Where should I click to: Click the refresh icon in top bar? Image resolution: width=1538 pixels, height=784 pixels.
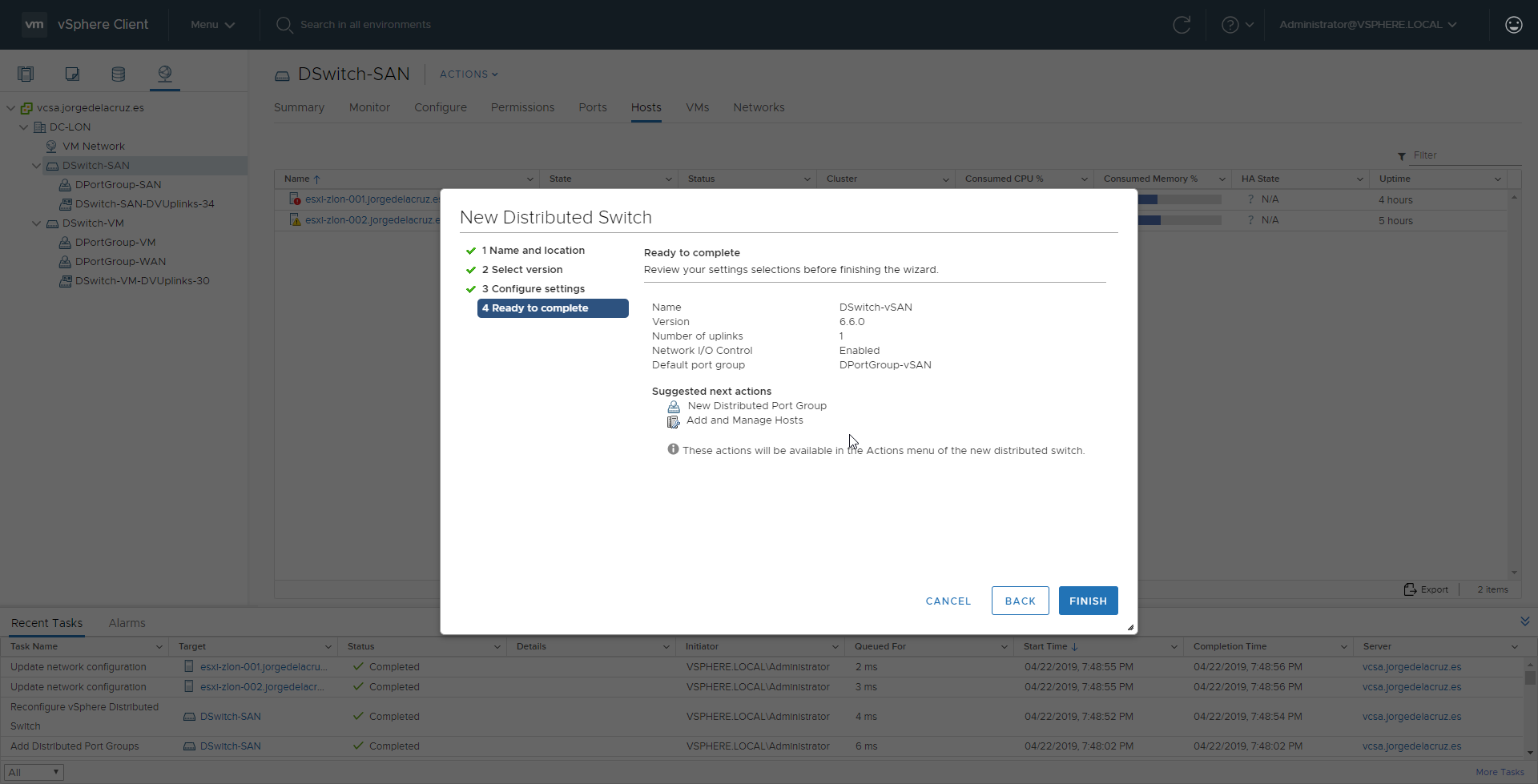1182,25
